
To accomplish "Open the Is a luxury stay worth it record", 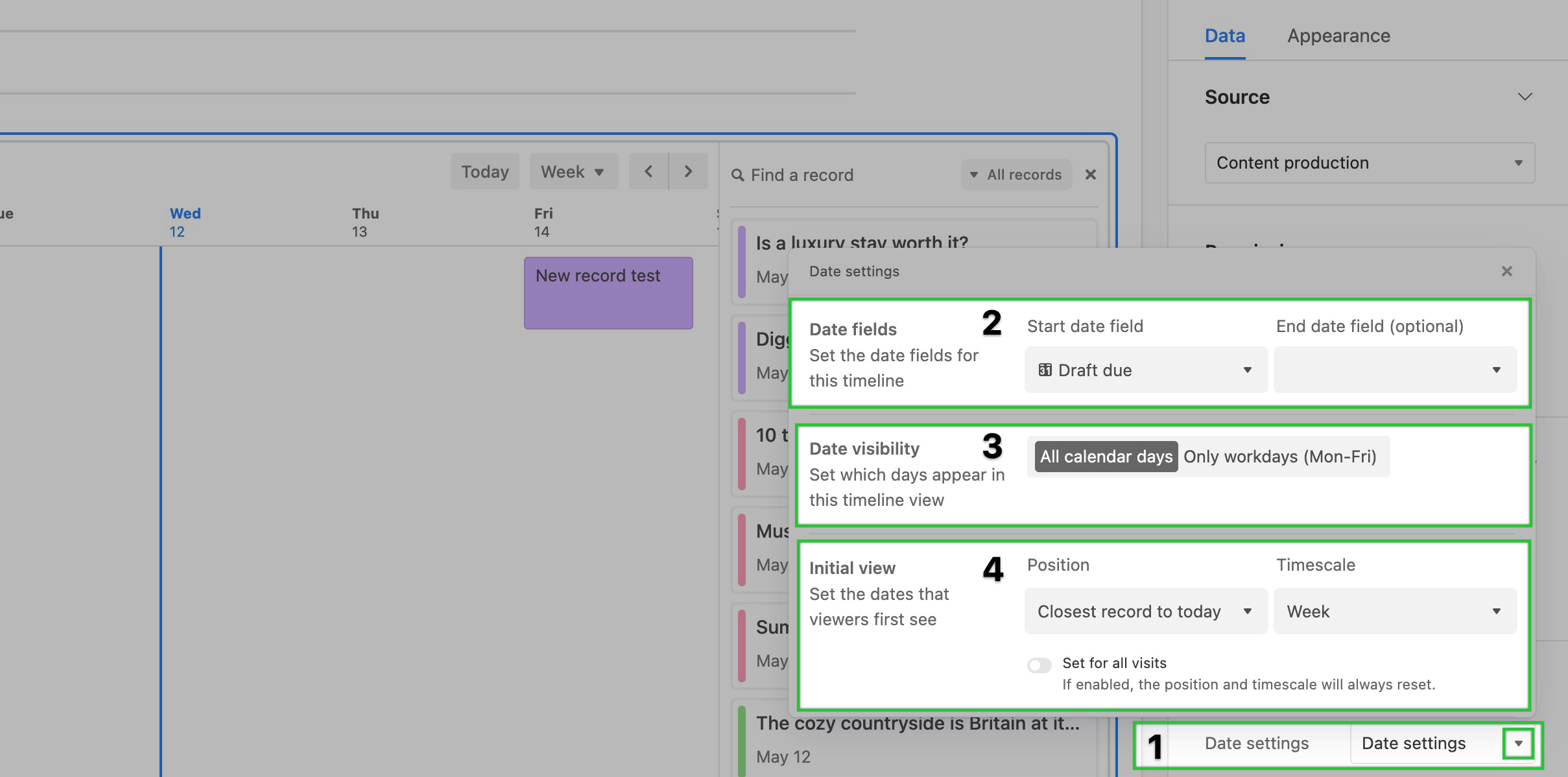I will 861,243.
